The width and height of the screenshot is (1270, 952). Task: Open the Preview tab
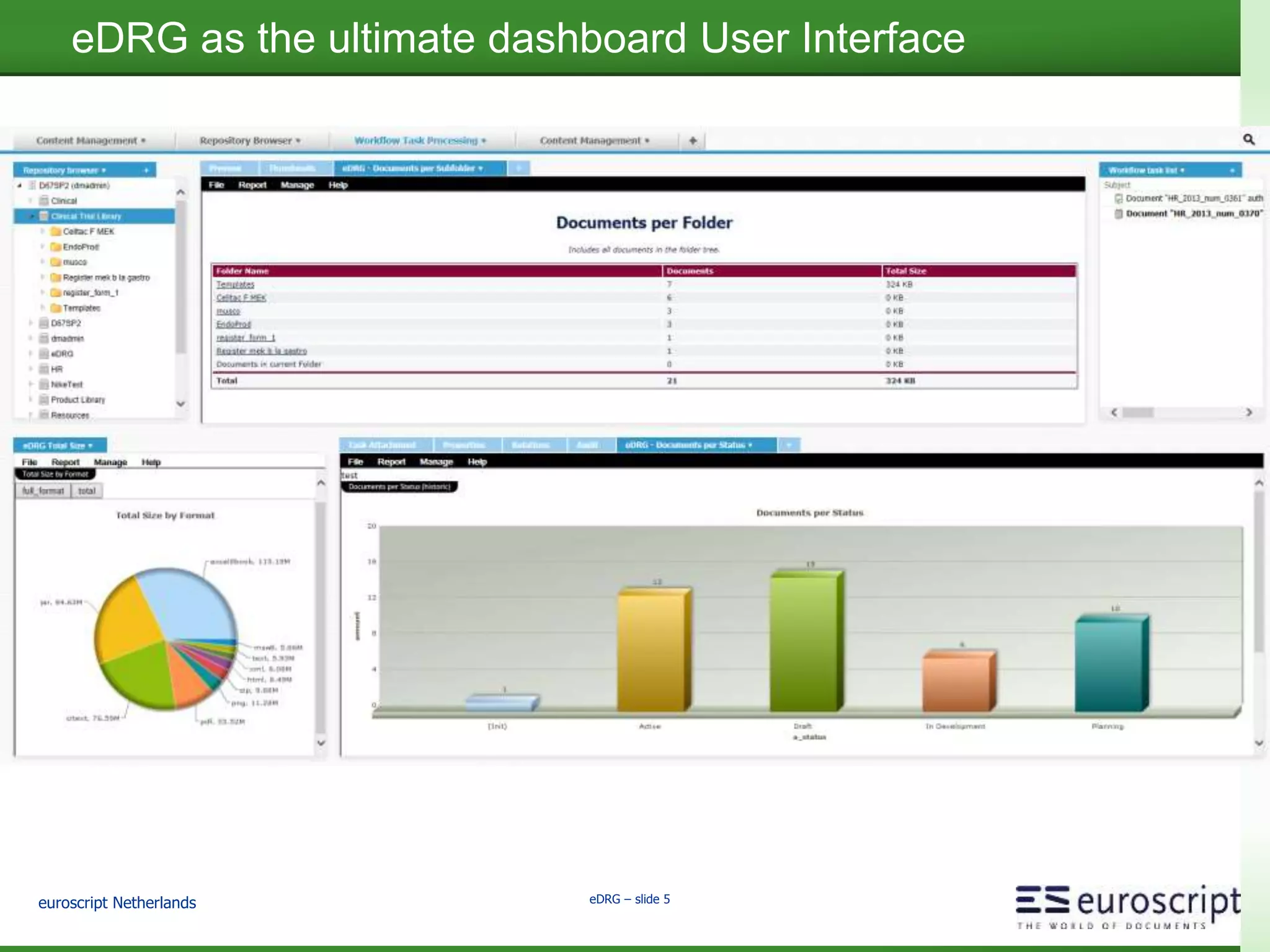click(x=225, y=168)
